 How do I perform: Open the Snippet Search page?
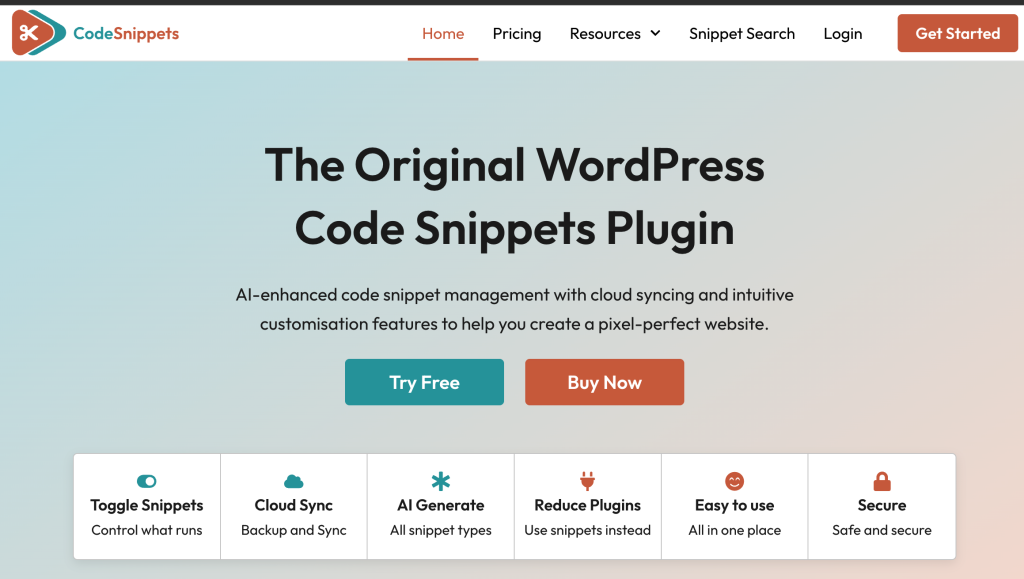[742, 33]
